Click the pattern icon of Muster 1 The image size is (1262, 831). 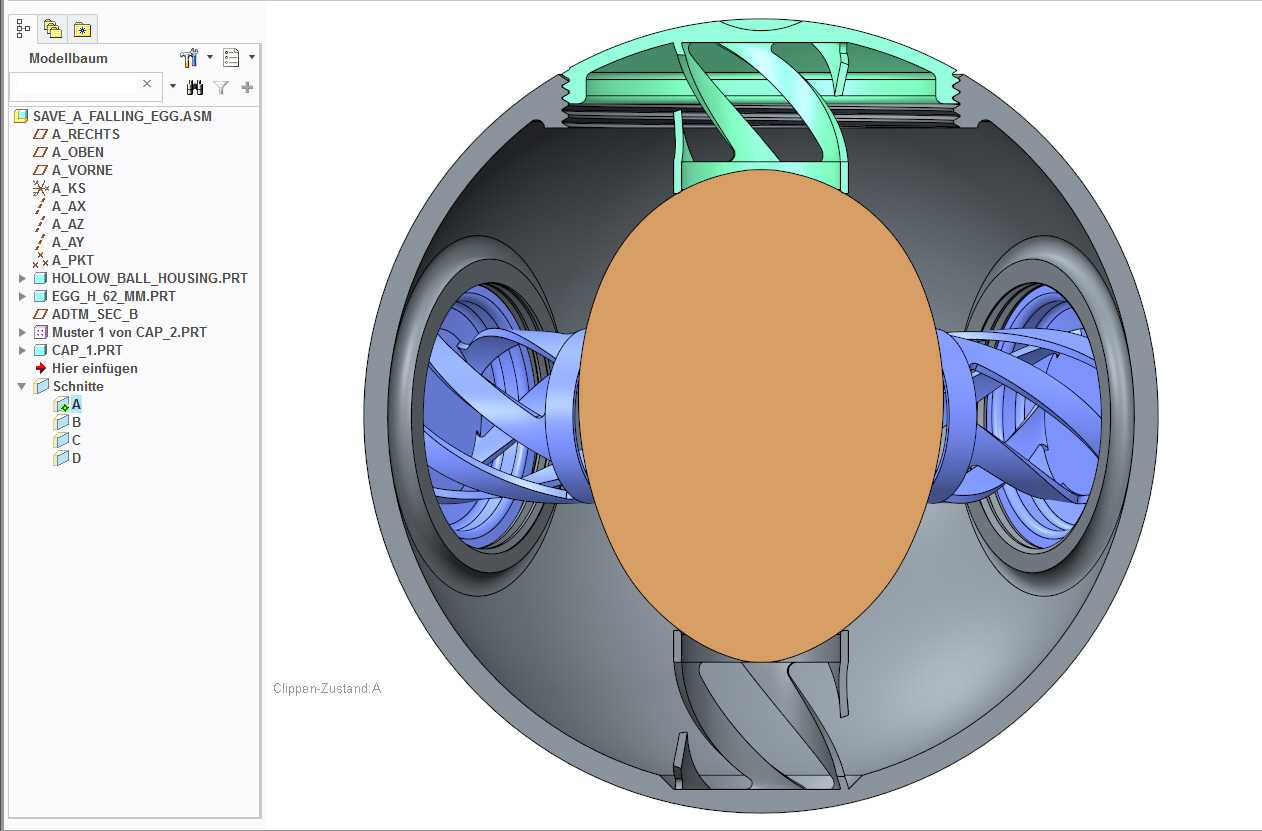[x=40, y=332]
